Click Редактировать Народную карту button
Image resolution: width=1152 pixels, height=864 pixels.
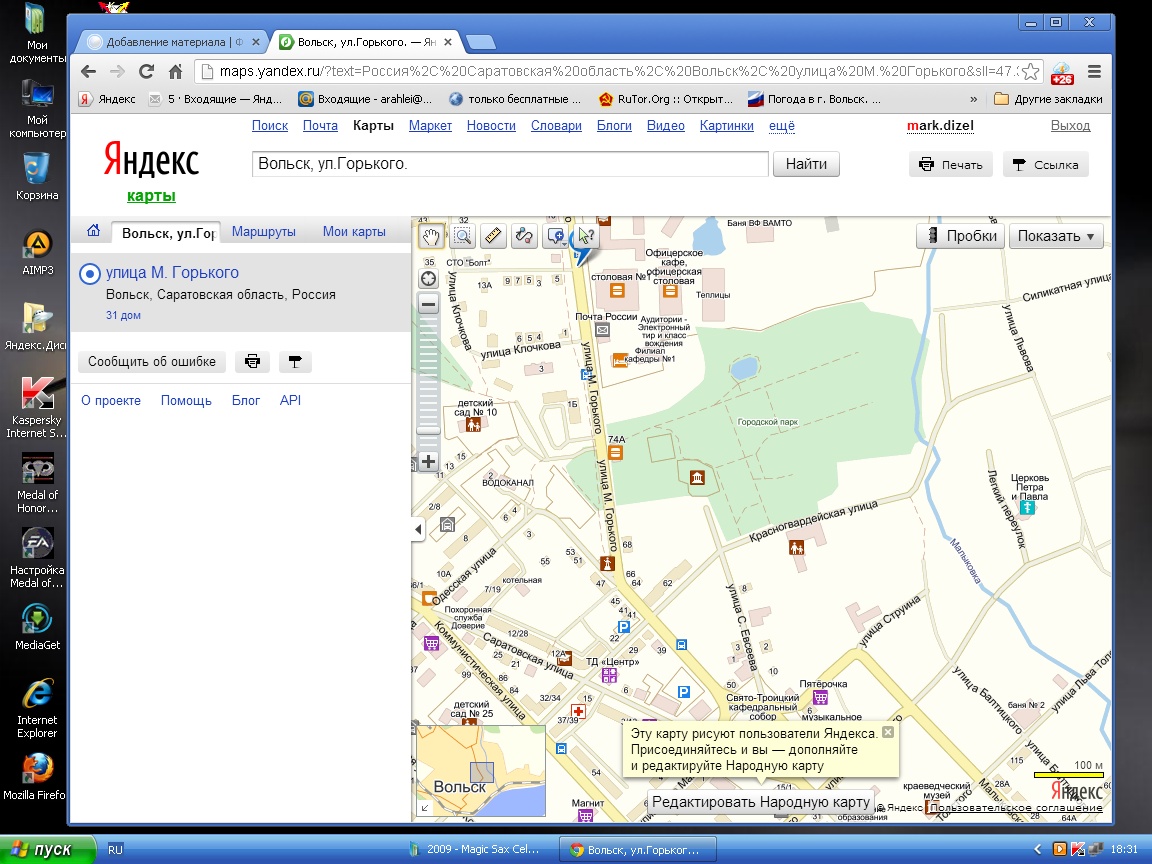pos(761,802)
